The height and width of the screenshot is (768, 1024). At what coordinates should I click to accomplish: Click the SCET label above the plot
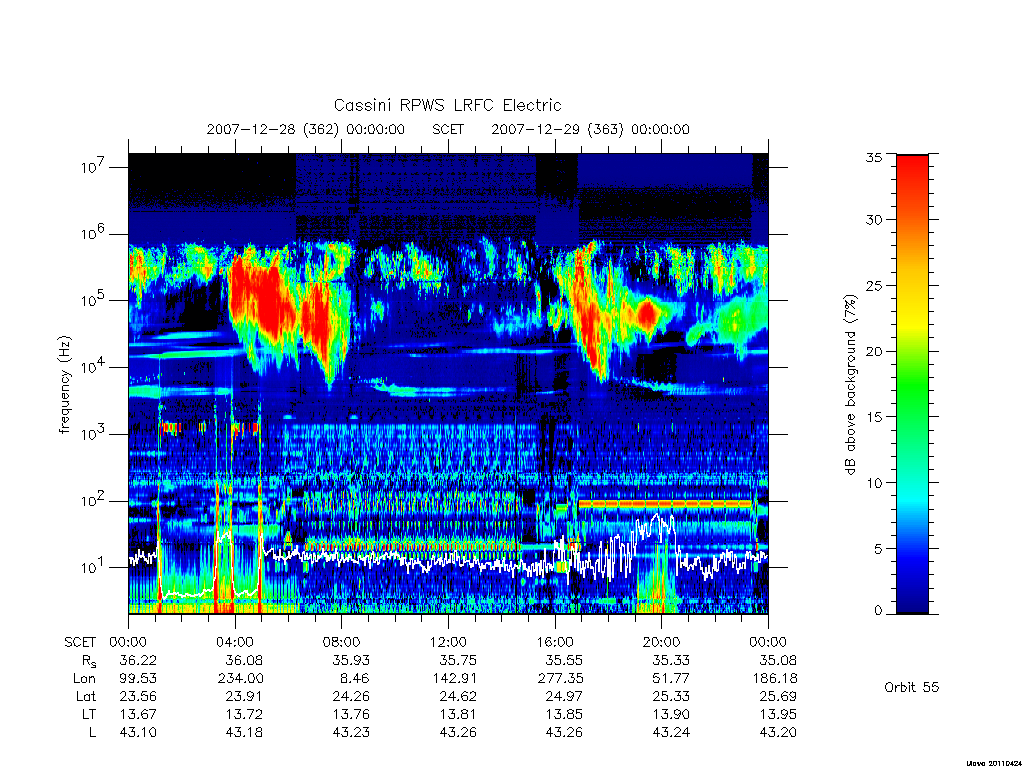click(448, 129)
